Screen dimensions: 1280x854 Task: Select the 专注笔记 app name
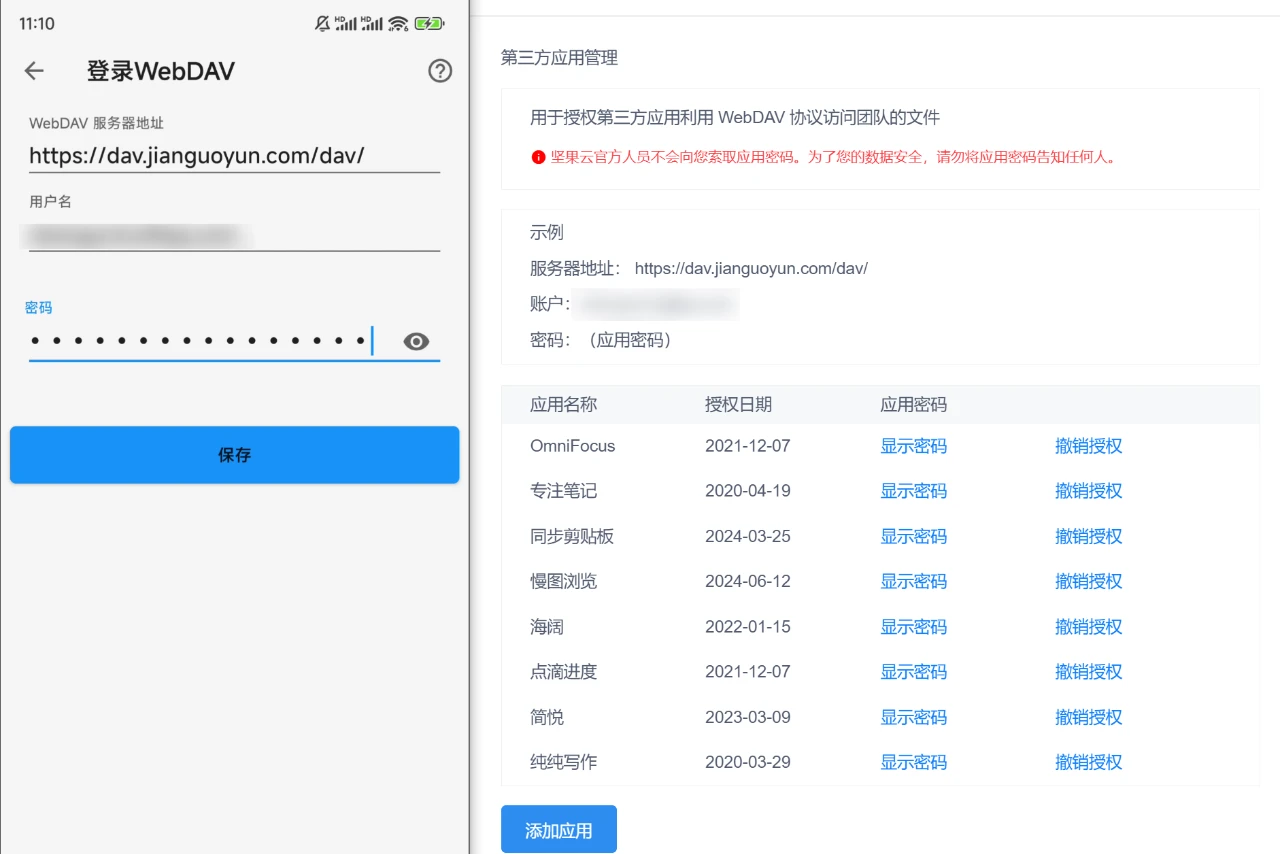pos(563,491)
